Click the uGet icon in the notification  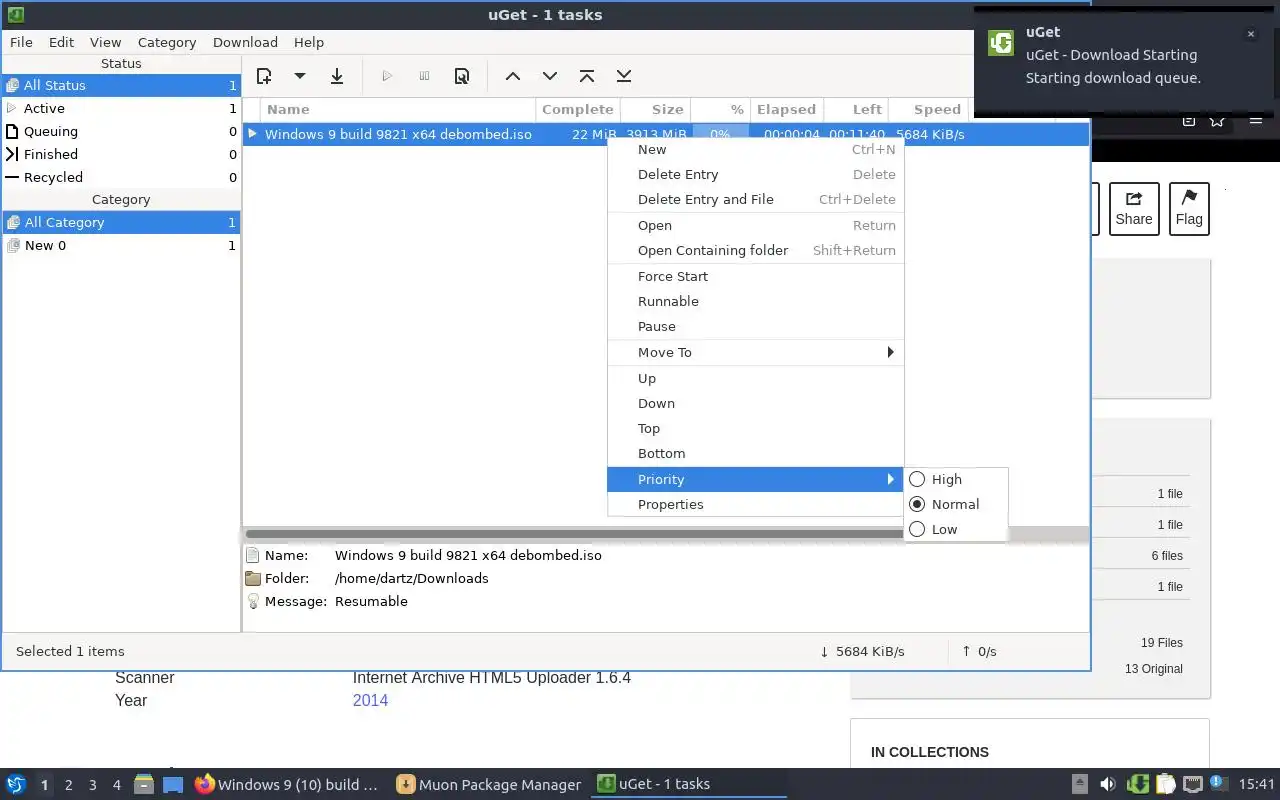pos(1001,43)
